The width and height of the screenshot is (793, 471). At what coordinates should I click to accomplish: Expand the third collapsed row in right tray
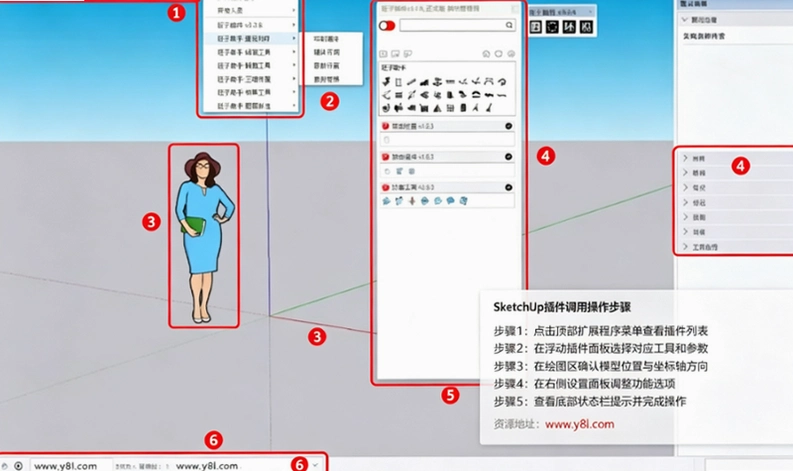tap(685, 187)
